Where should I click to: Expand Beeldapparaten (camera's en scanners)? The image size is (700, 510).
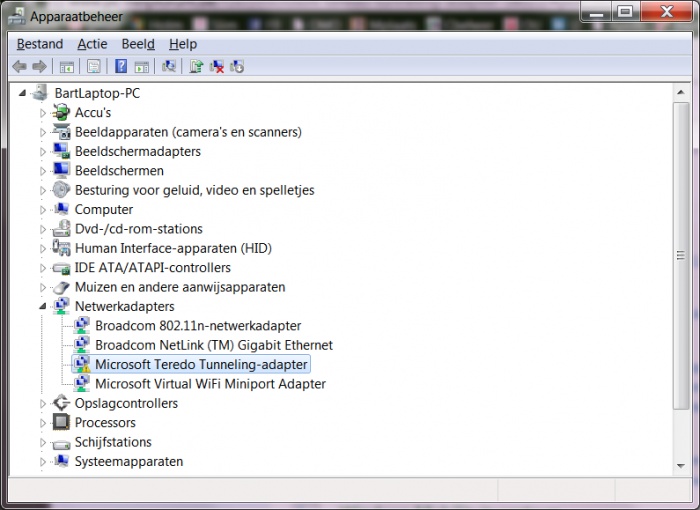click(42, 132)
